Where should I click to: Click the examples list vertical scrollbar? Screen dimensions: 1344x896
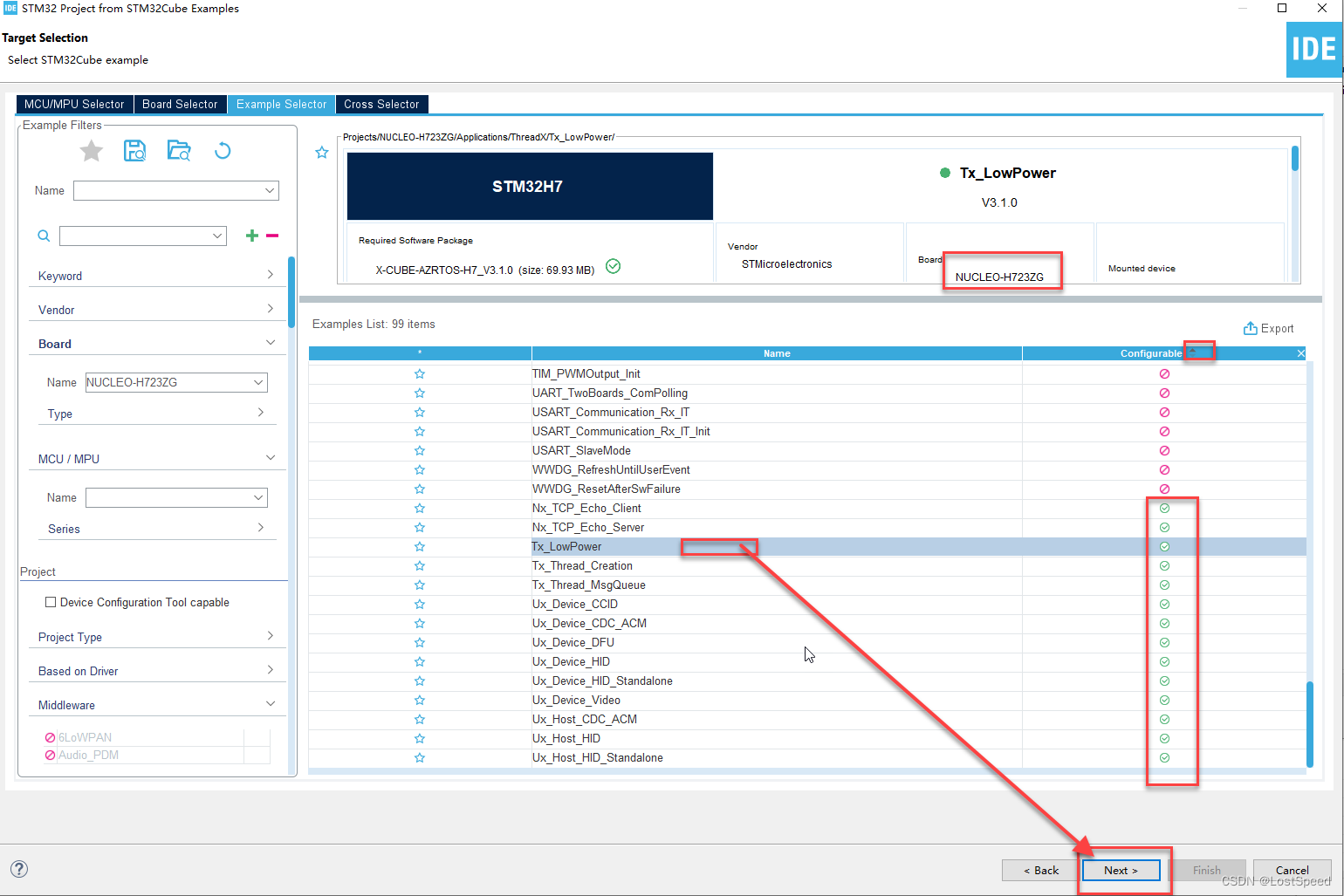tap(1310, 724)
